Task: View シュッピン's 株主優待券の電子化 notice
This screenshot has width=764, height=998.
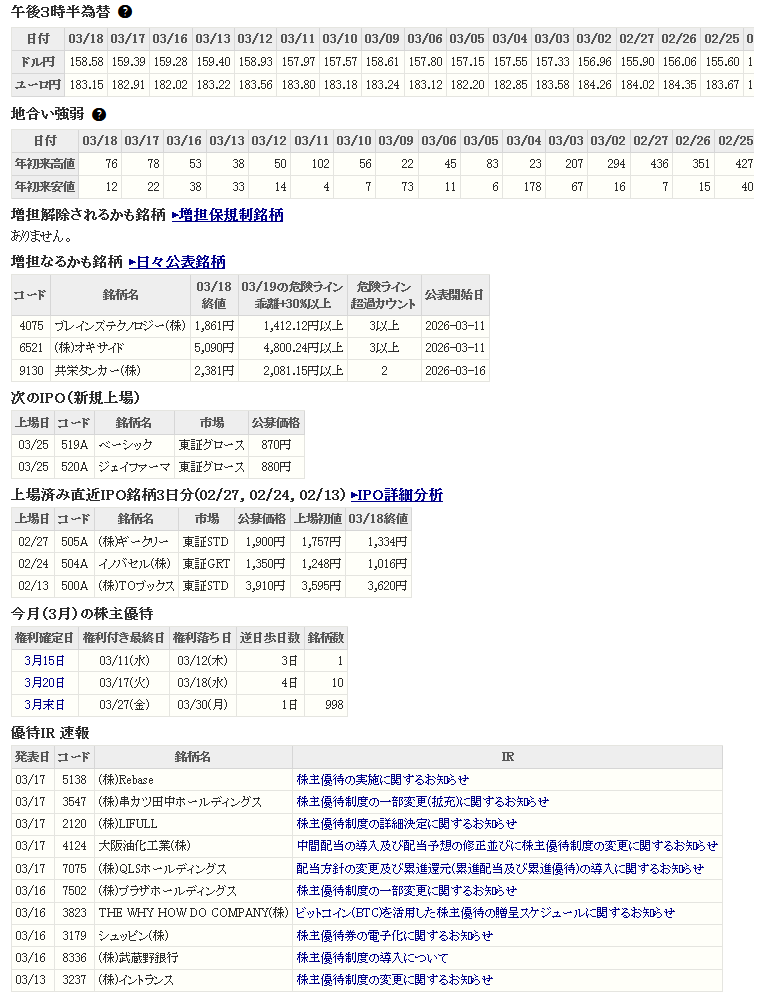Action: coord(394,935)
